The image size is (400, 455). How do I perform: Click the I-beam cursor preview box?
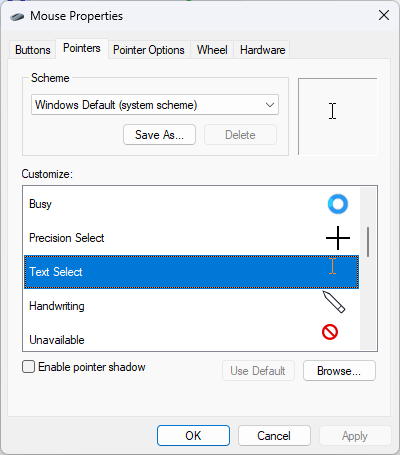[338, 116]
